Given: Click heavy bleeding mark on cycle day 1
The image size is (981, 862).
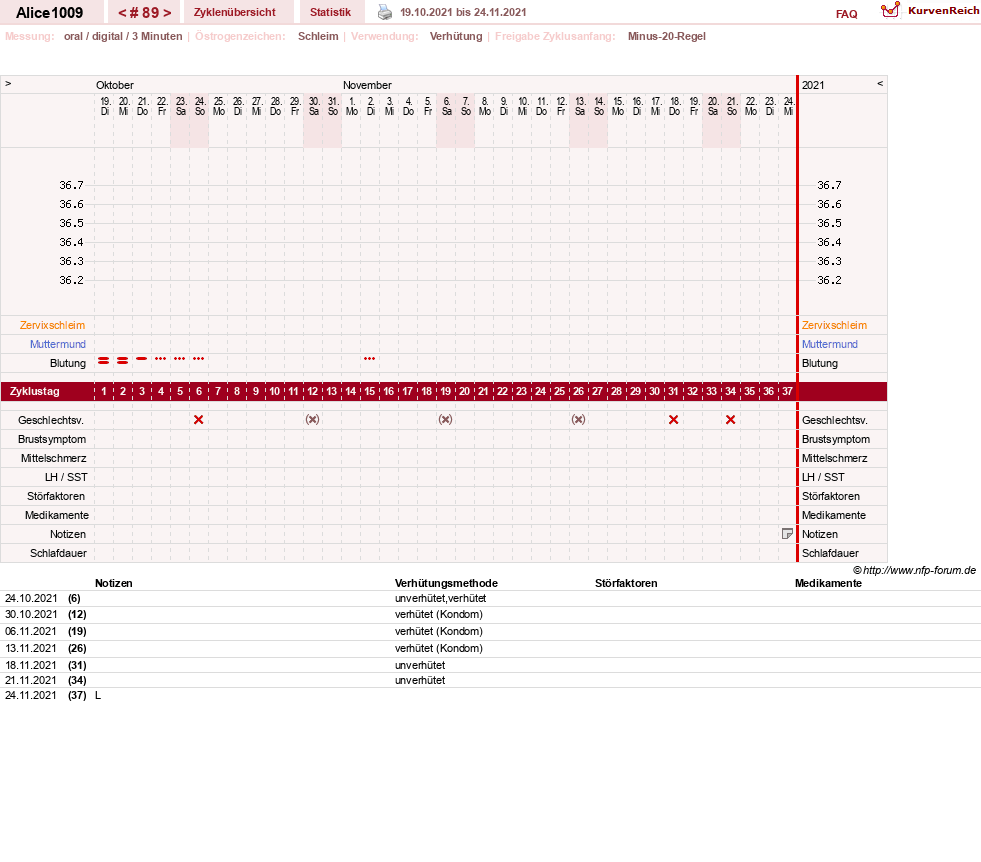Looking at the screenshot, I should [x=104, y=360].
